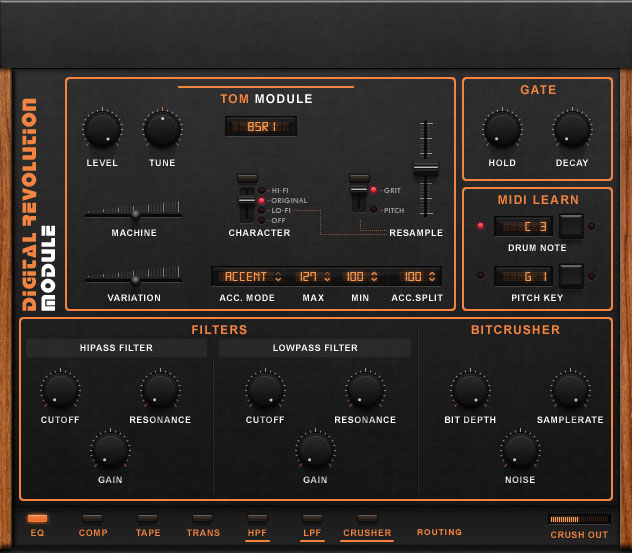Click the Gate Decay knob
Screen dimensions: 632x553
[x=572, y=130]
